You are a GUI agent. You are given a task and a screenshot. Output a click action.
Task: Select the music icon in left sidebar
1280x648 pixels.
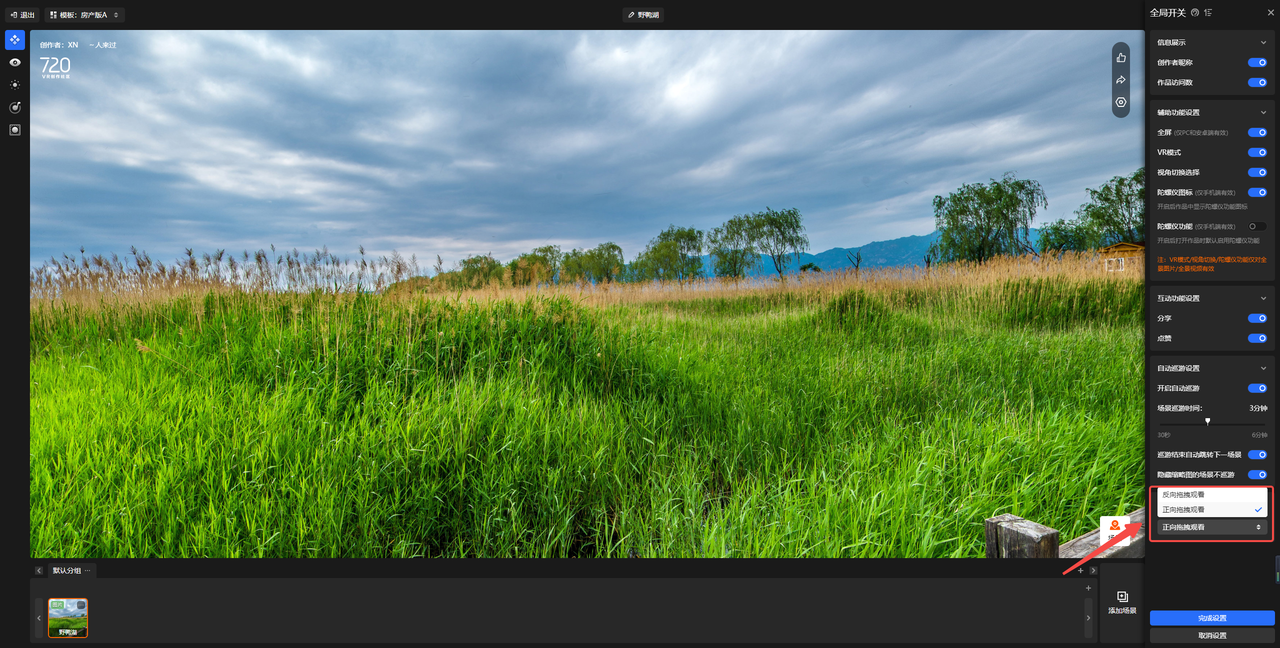(x=14, y=107)
